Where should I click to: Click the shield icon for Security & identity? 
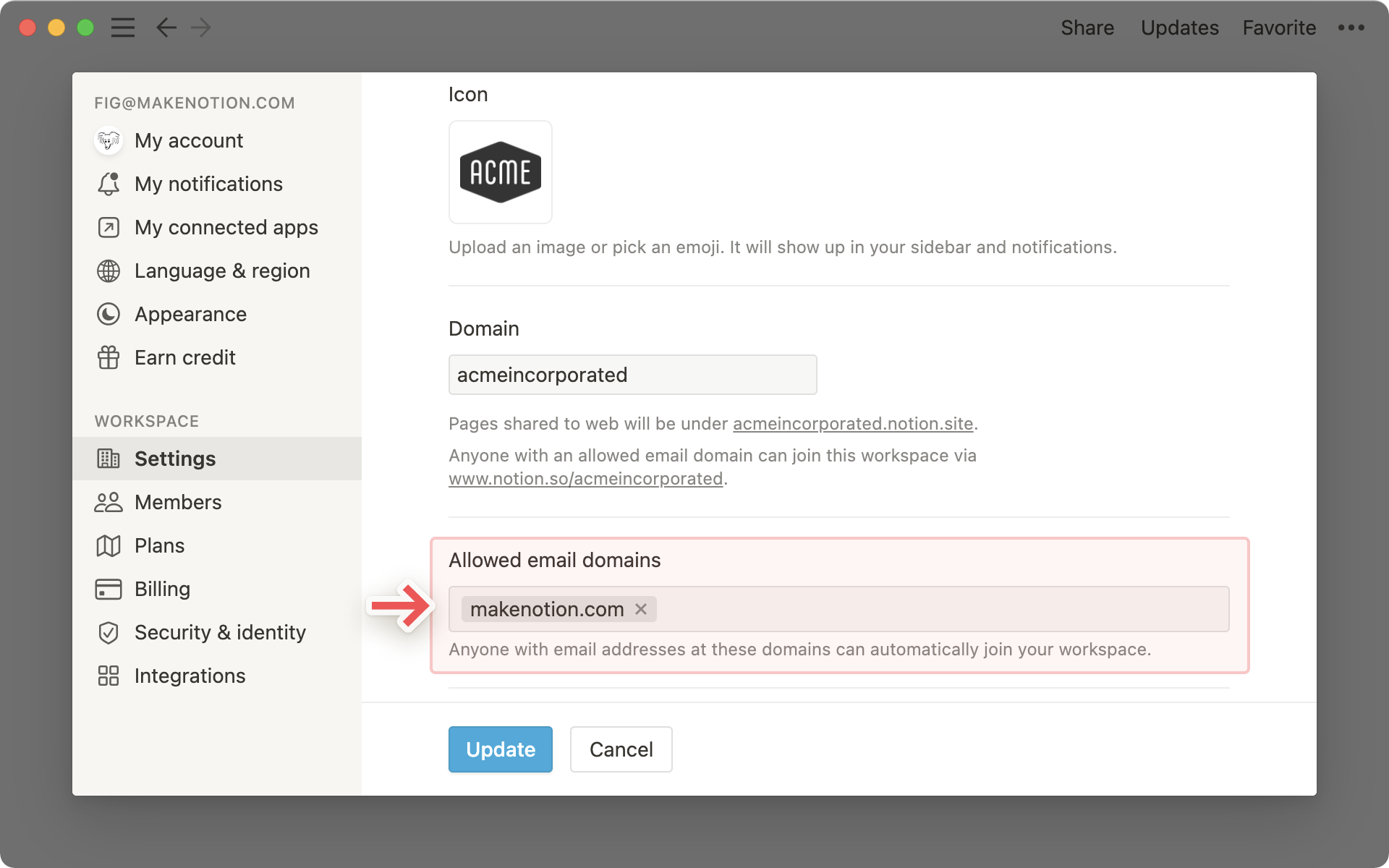coord(109,632)
